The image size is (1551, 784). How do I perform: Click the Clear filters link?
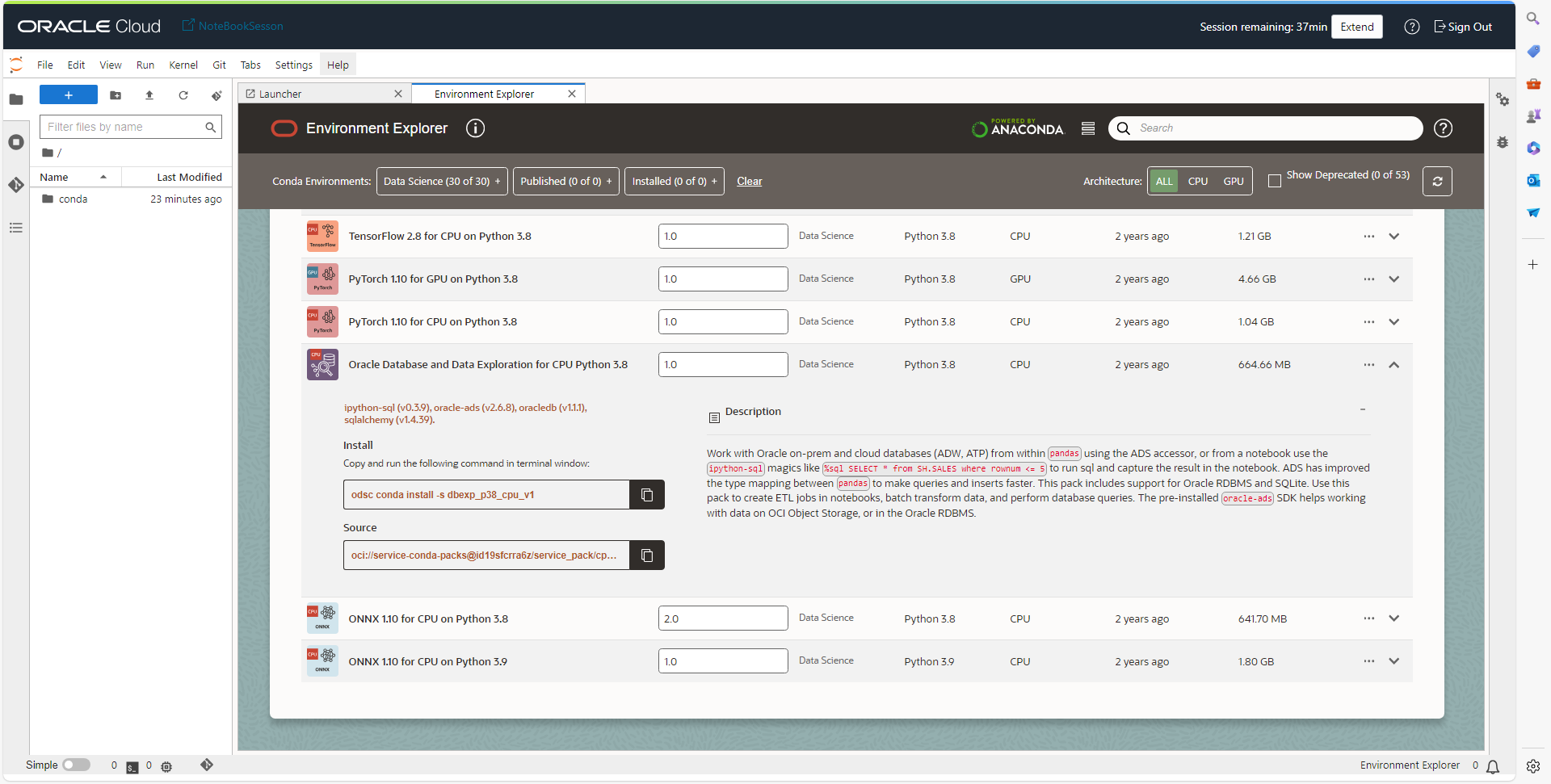[x=750, y=182]
